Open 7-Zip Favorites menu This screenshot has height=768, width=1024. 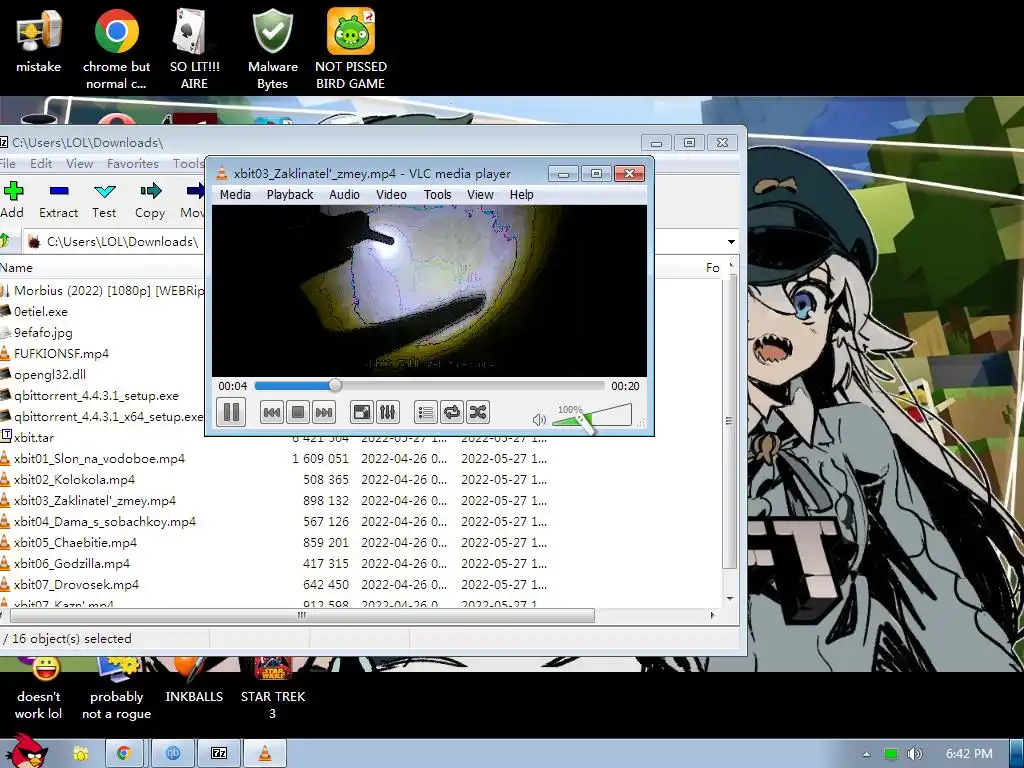(133, 163)
